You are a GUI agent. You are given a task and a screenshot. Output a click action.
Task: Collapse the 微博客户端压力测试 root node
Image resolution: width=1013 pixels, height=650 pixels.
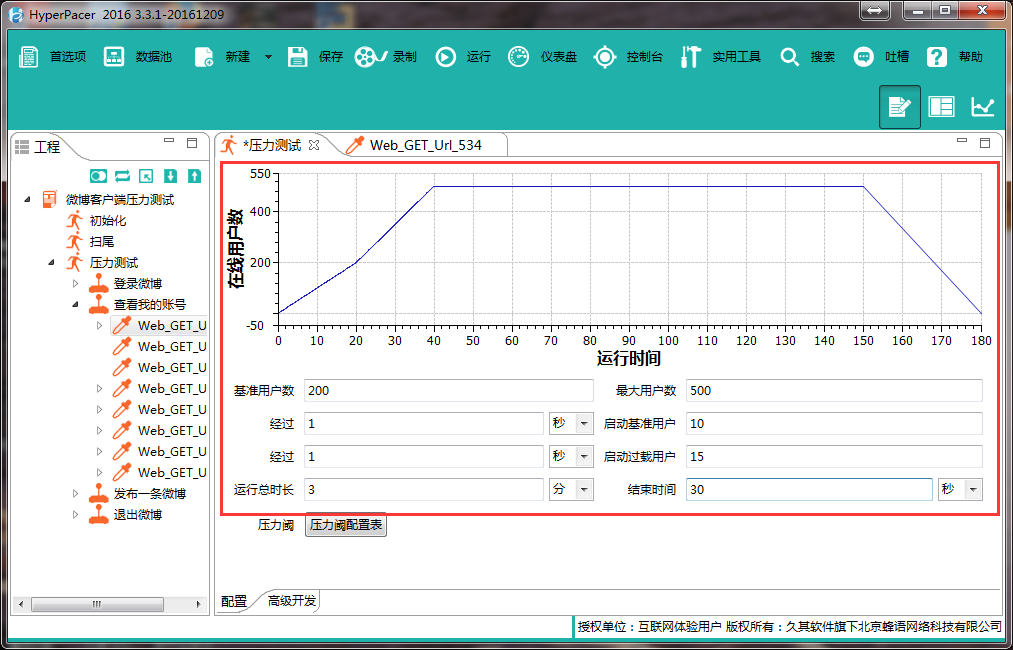(27, 200)
